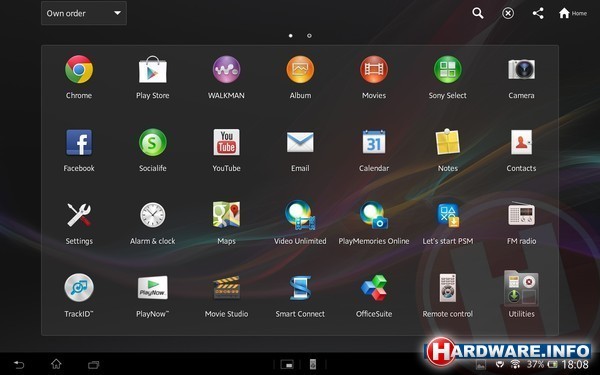Open small apps launcher in navigation bar
This screenshot has width=600, height=375.
(287, 365)
